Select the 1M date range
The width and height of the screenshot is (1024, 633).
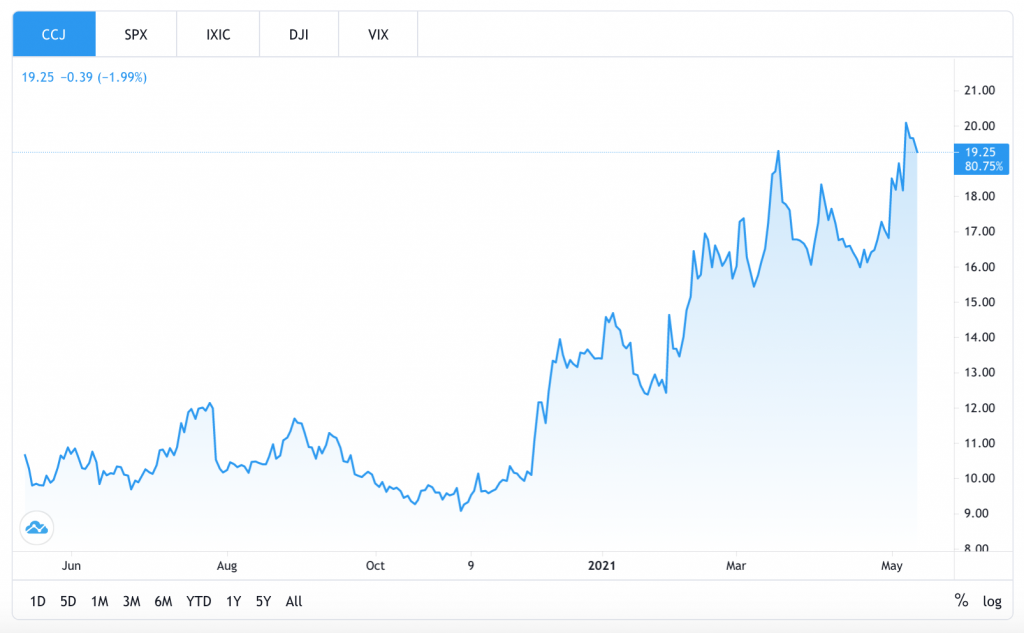click(99, 601)
